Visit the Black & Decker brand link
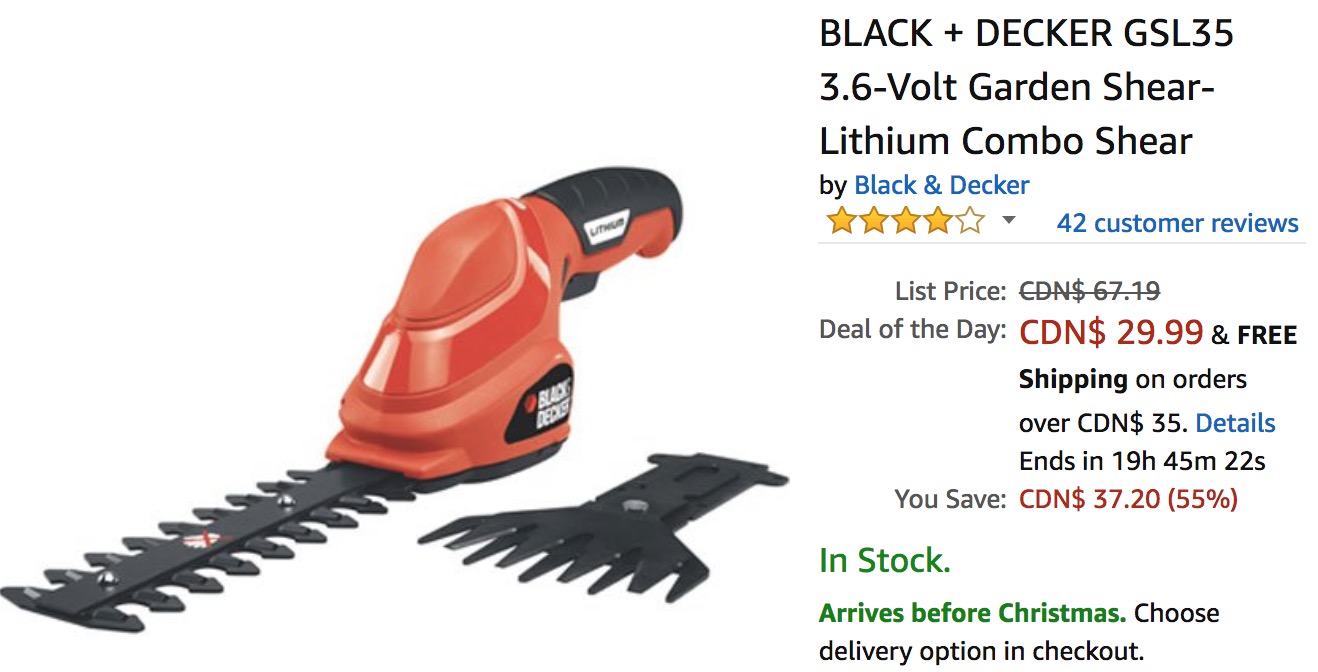 pos(941,186)
